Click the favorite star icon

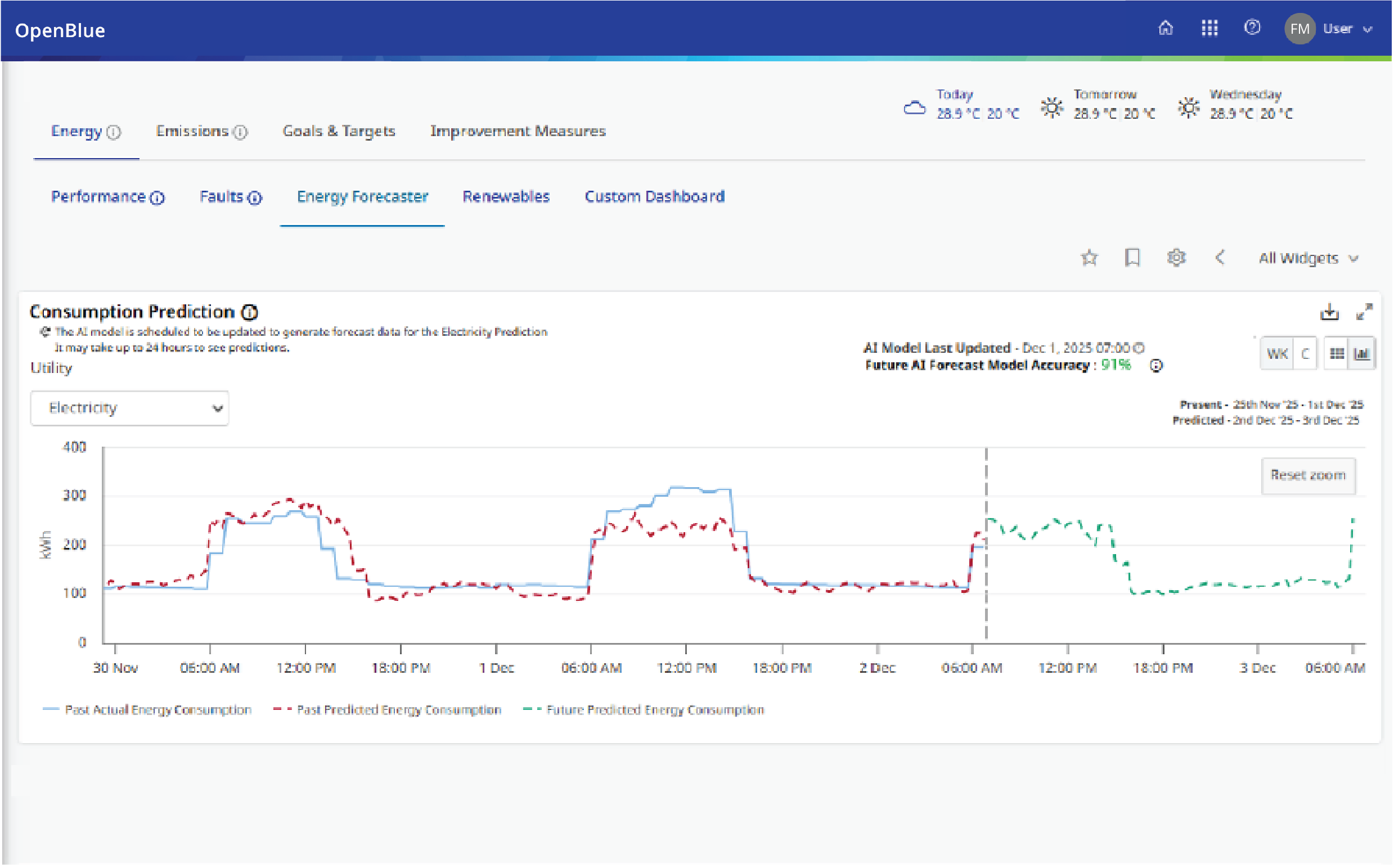pos(1090,258)
